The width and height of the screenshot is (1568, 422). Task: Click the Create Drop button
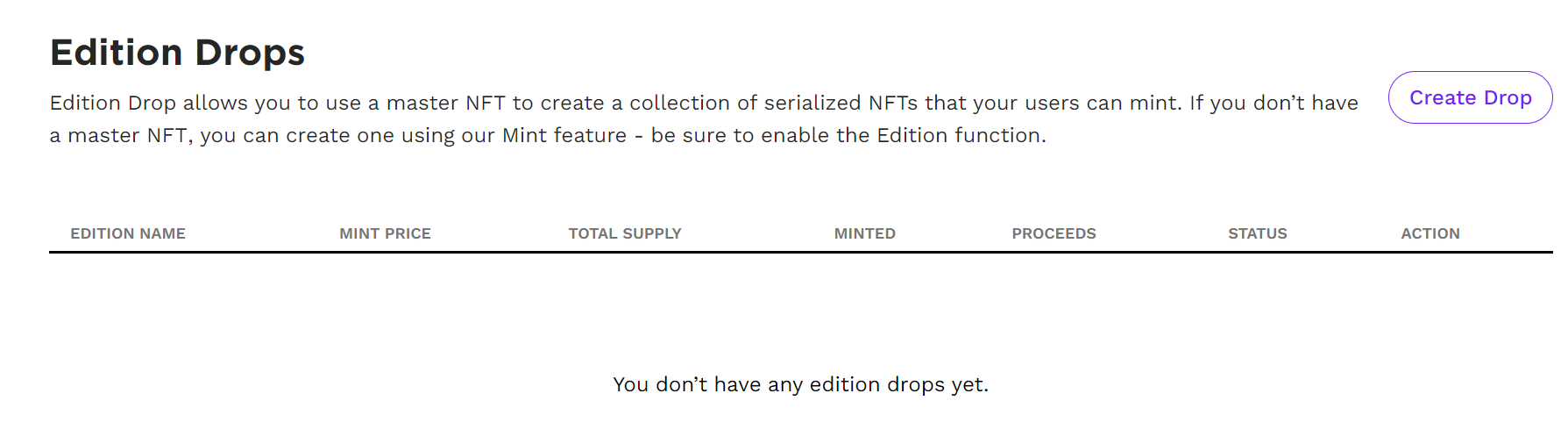(x=1470, y=97)
